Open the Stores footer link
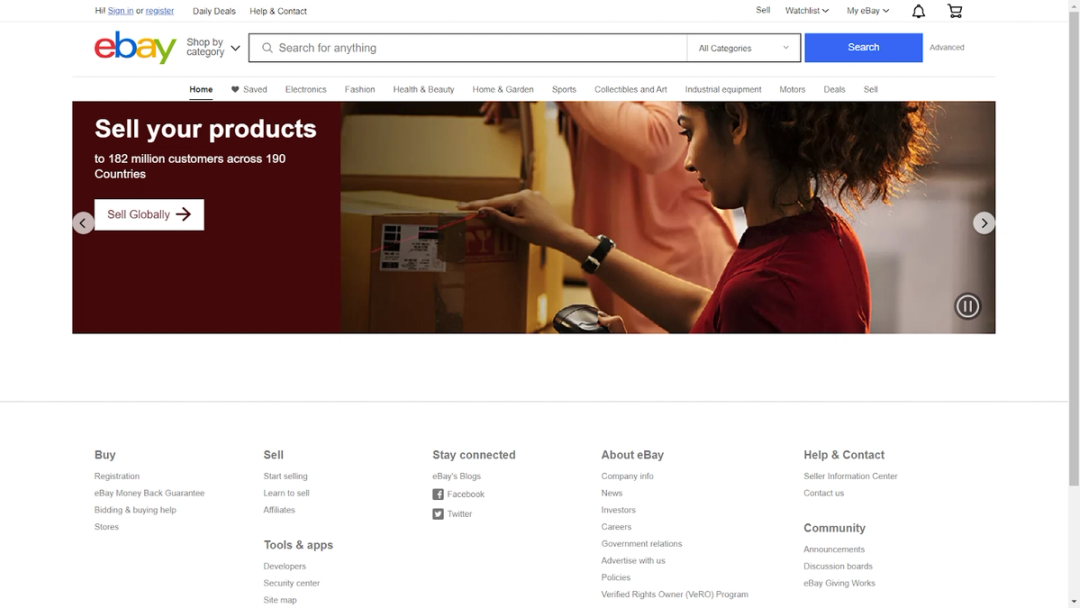 coord(107,527)
